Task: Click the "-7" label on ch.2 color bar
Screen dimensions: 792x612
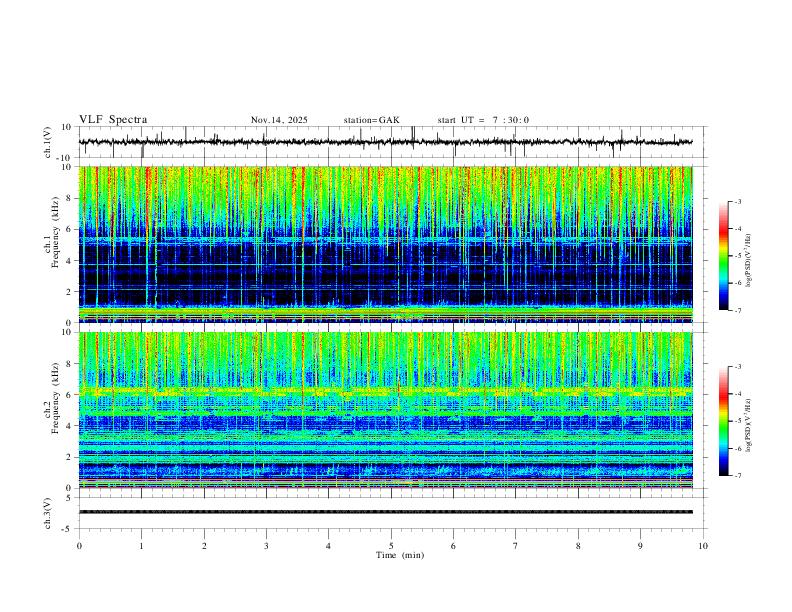Action: click(737, 476)
